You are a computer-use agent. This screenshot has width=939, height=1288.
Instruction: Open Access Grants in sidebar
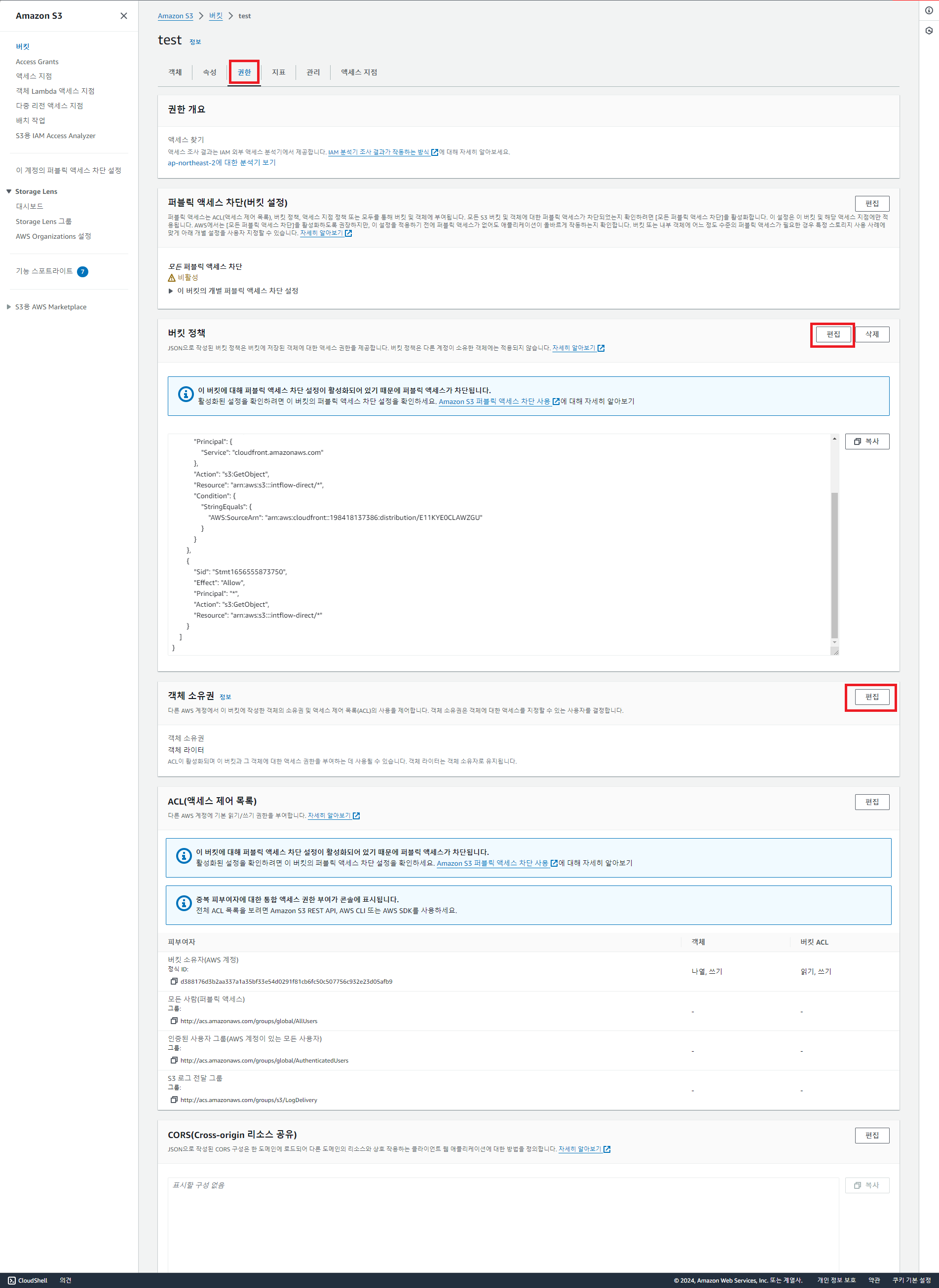coord(37,61)
